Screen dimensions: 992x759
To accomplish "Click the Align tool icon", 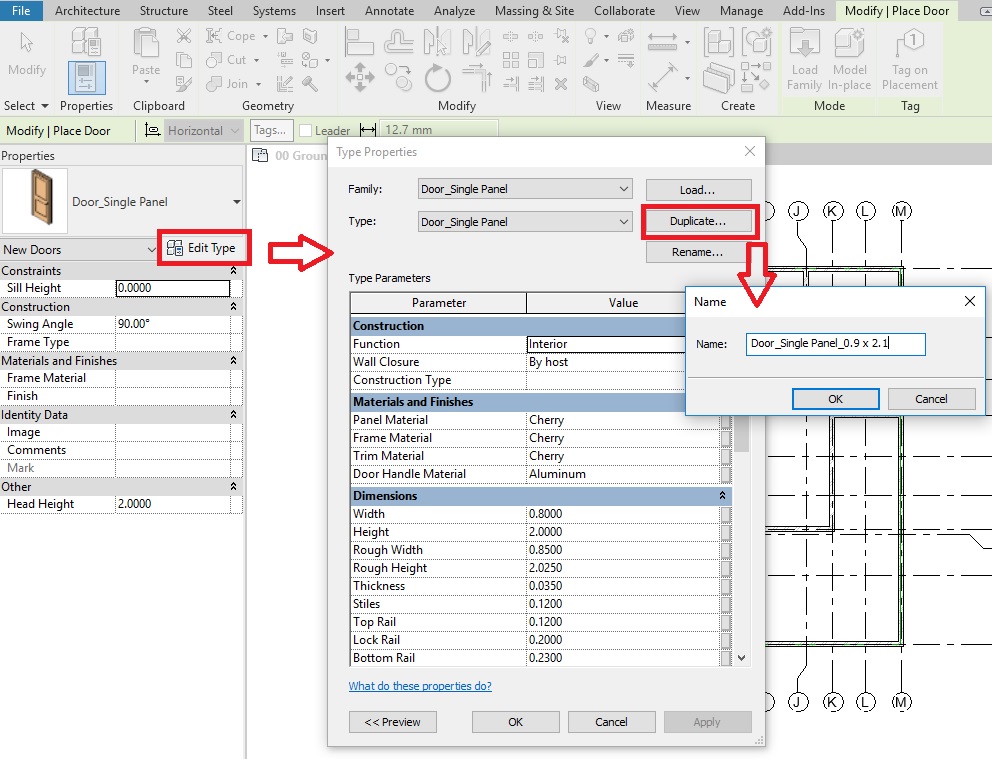I will coord(360,40).
